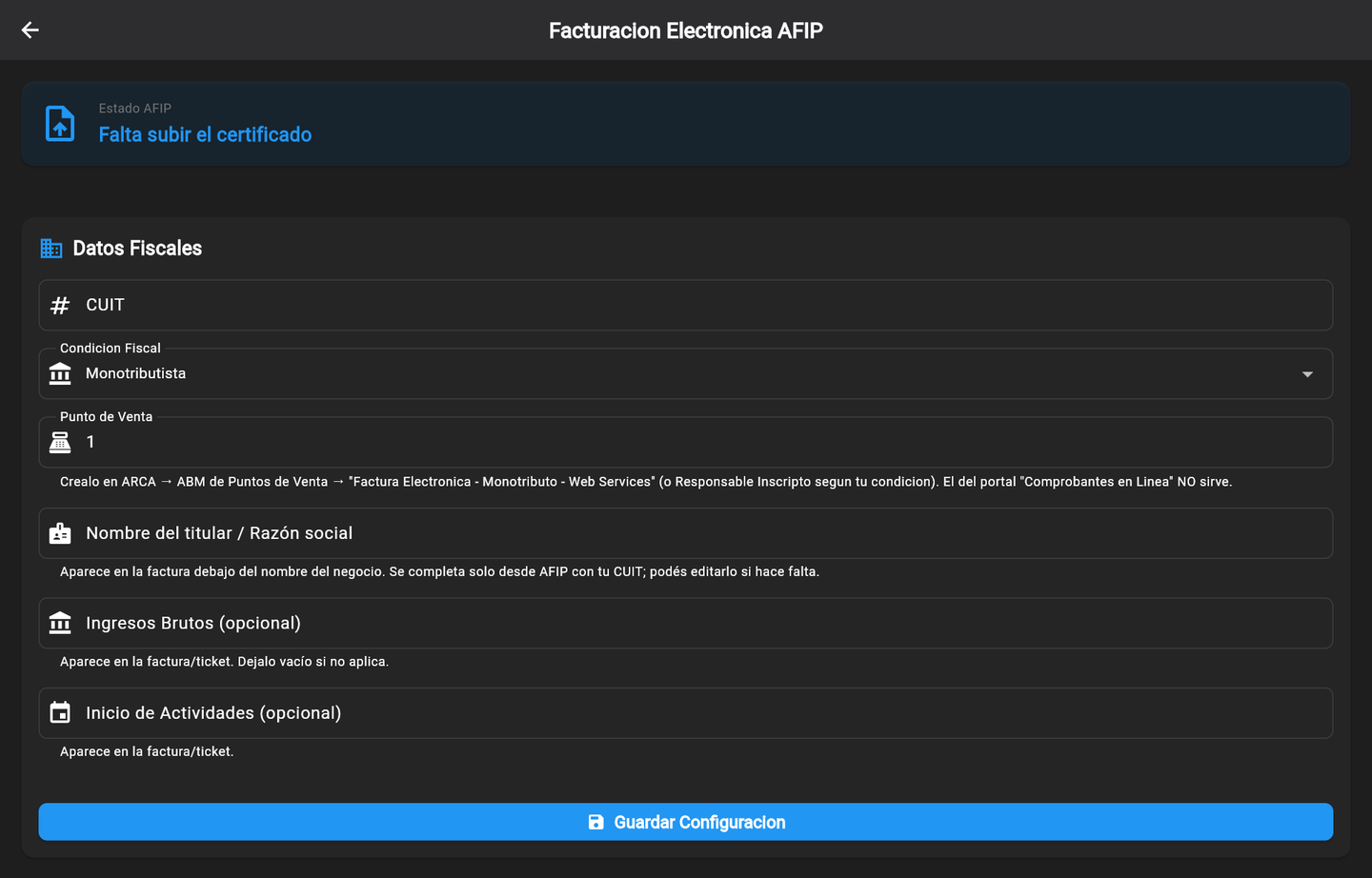Click Guardar Configuracion button
Viewport: 1372px width, 878px height.
coord(686,822)
